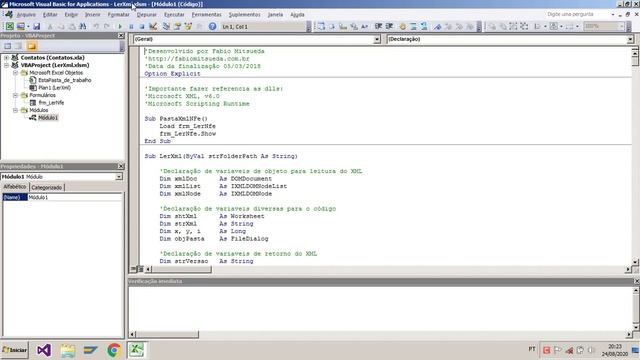Click the Outdent icon in Edit toolbar

pos(389,27)
